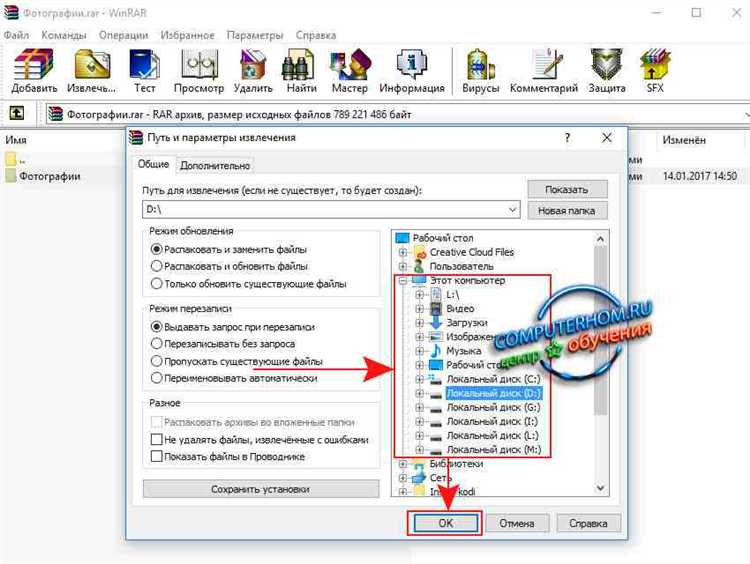Click the Изменён column header
This screenshot has height=564, width=750.
click(x=684, y=140)
